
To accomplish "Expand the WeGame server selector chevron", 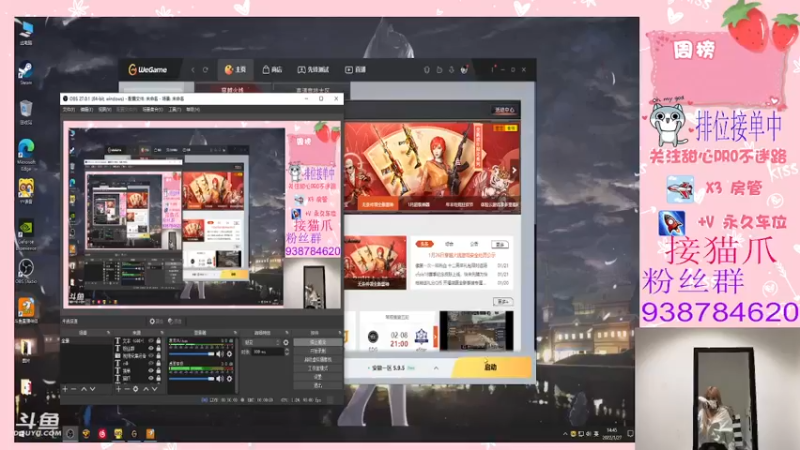I will [x=436, y=368].
